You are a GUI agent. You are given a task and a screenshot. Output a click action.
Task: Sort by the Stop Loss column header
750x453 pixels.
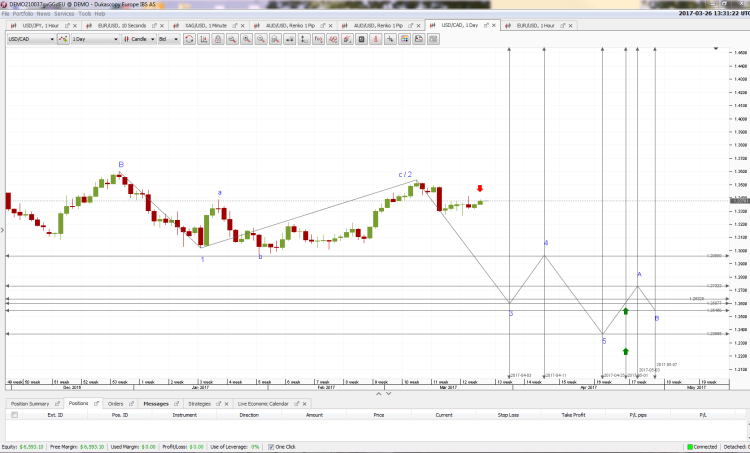point(508,415)
